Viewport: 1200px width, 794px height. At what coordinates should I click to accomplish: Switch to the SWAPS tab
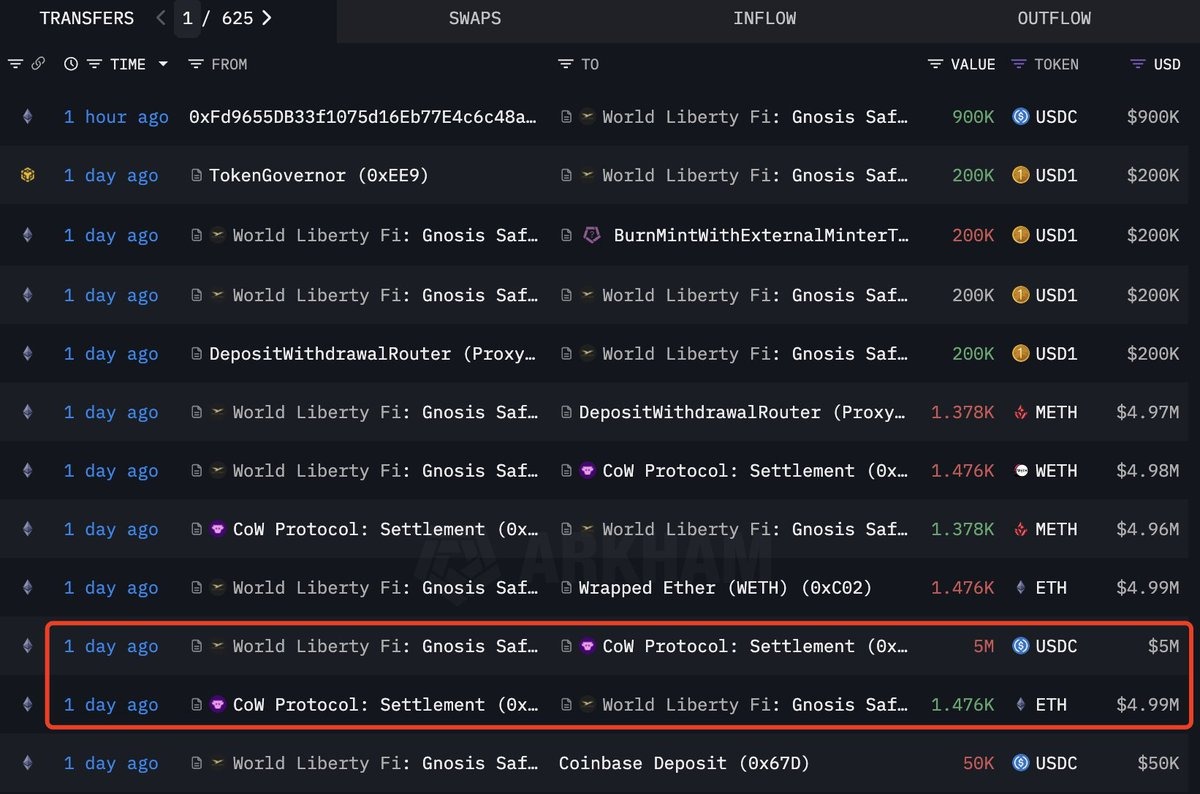(x=475, y=18)
